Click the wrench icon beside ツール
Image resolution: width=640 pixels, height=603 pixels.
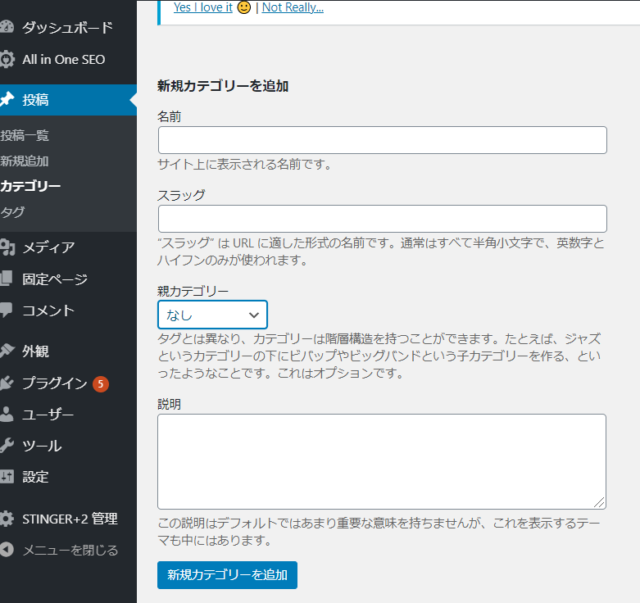(x=7, y=445)
